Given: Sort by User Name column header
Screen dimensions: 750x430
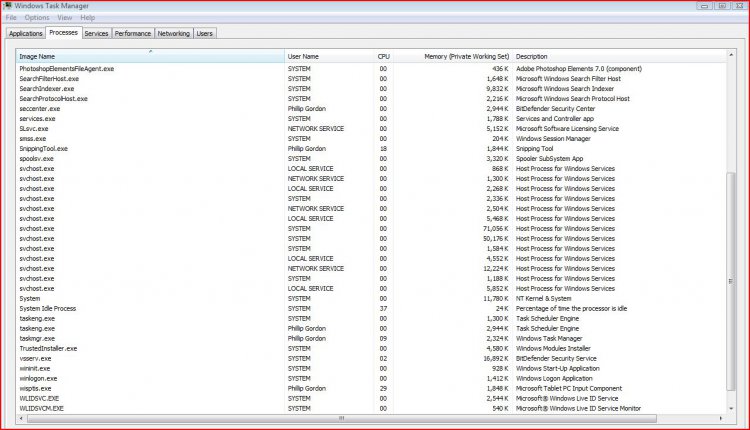Looking at the screenshot, I should [x=329, y=56].
